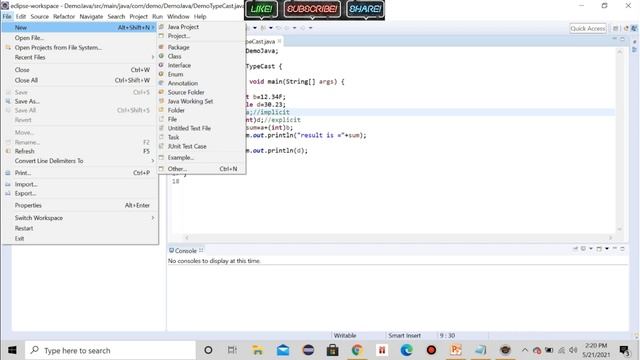Open the Search menu
Screen dimensions: 640x360
(x=116, y=16)
